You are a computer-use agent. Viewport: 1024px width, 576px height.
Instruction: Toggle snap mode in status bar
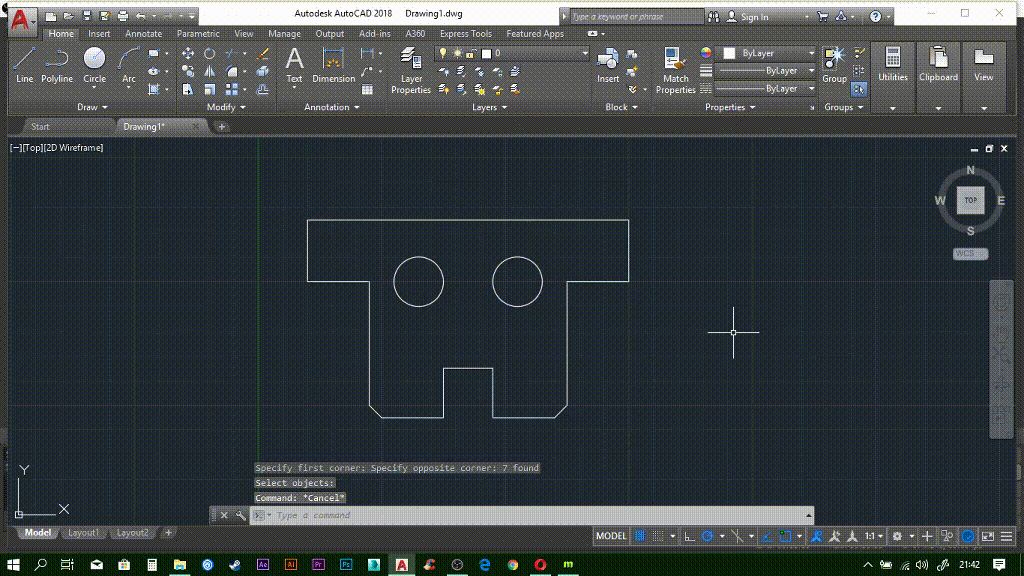[658, 536]
